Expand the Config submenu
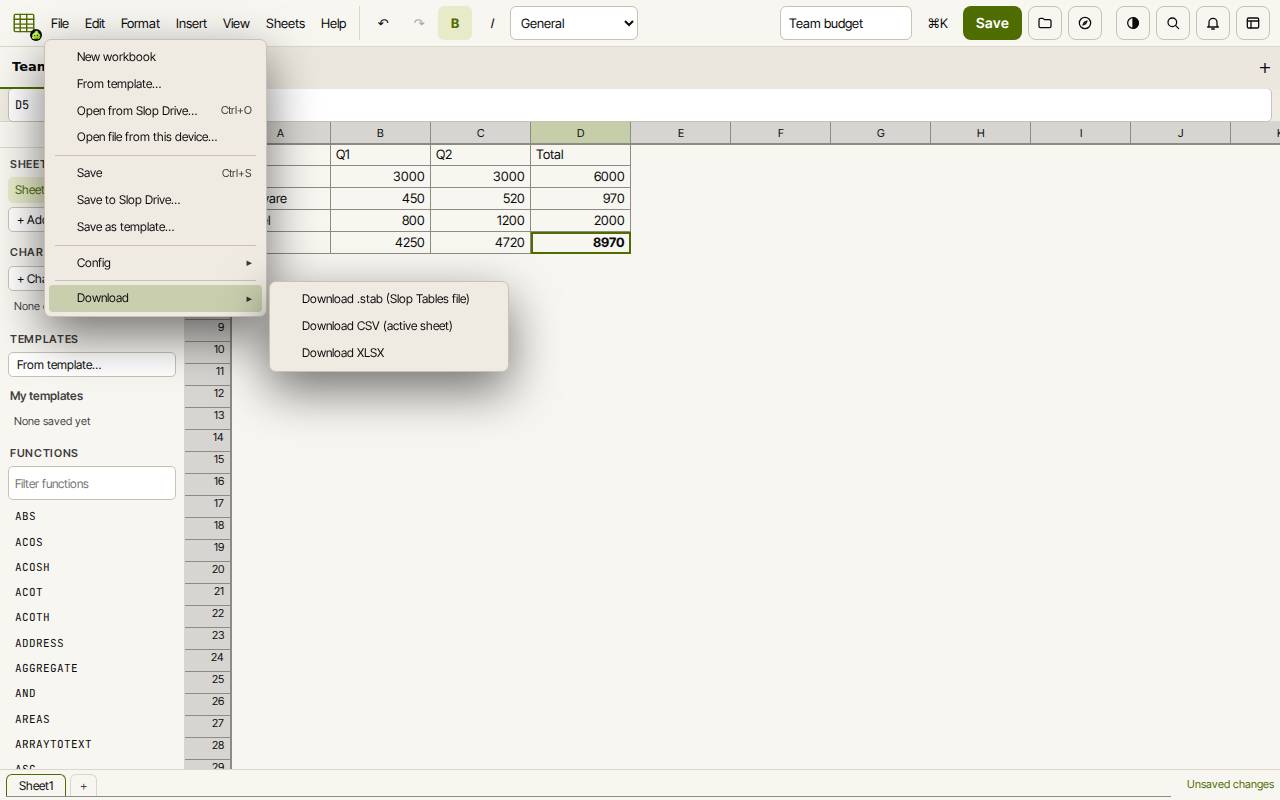 pos(155,263)
